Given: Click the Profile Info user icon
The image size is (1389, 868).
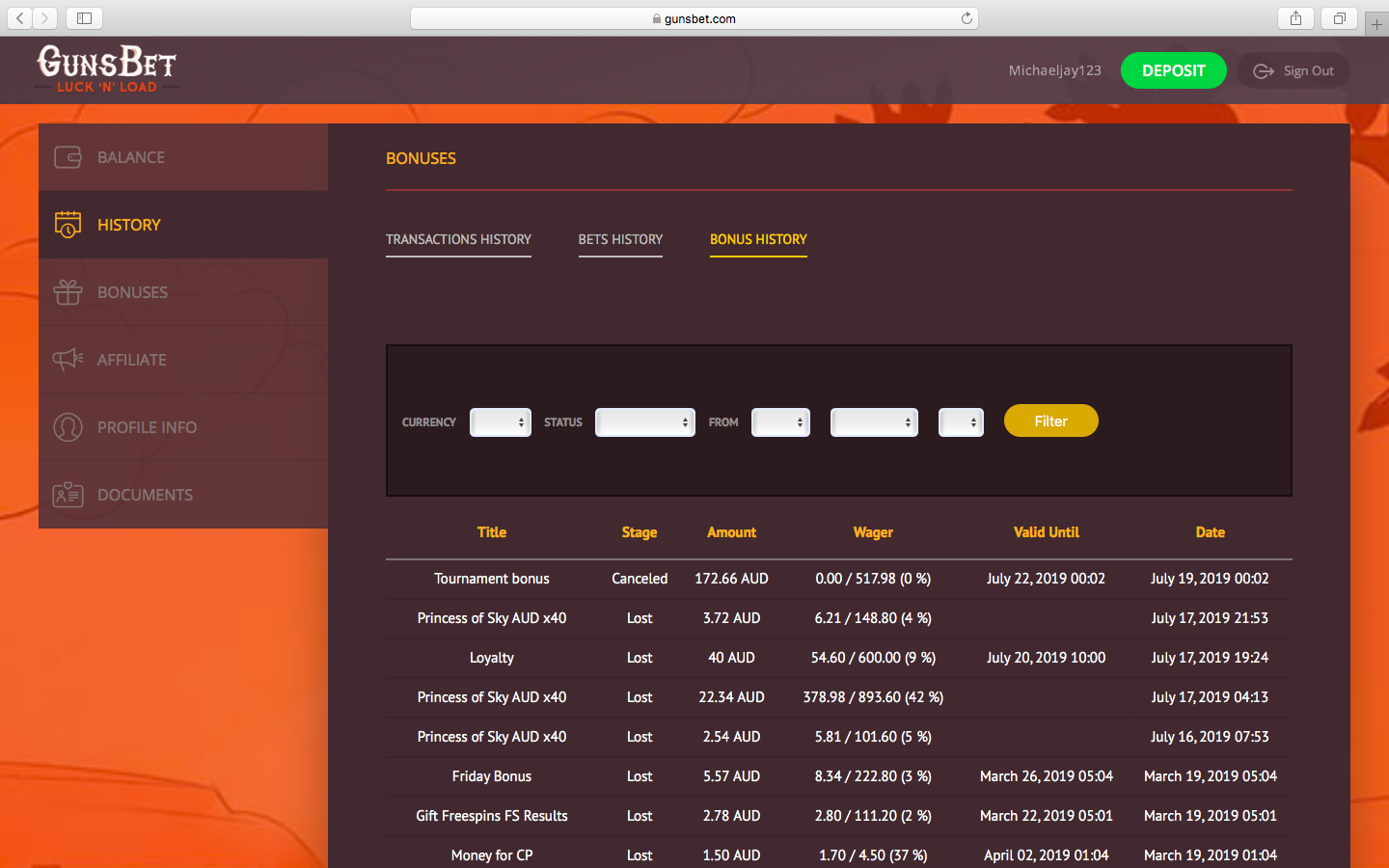Looking at the screenshot, I should (x=68, y=427).
